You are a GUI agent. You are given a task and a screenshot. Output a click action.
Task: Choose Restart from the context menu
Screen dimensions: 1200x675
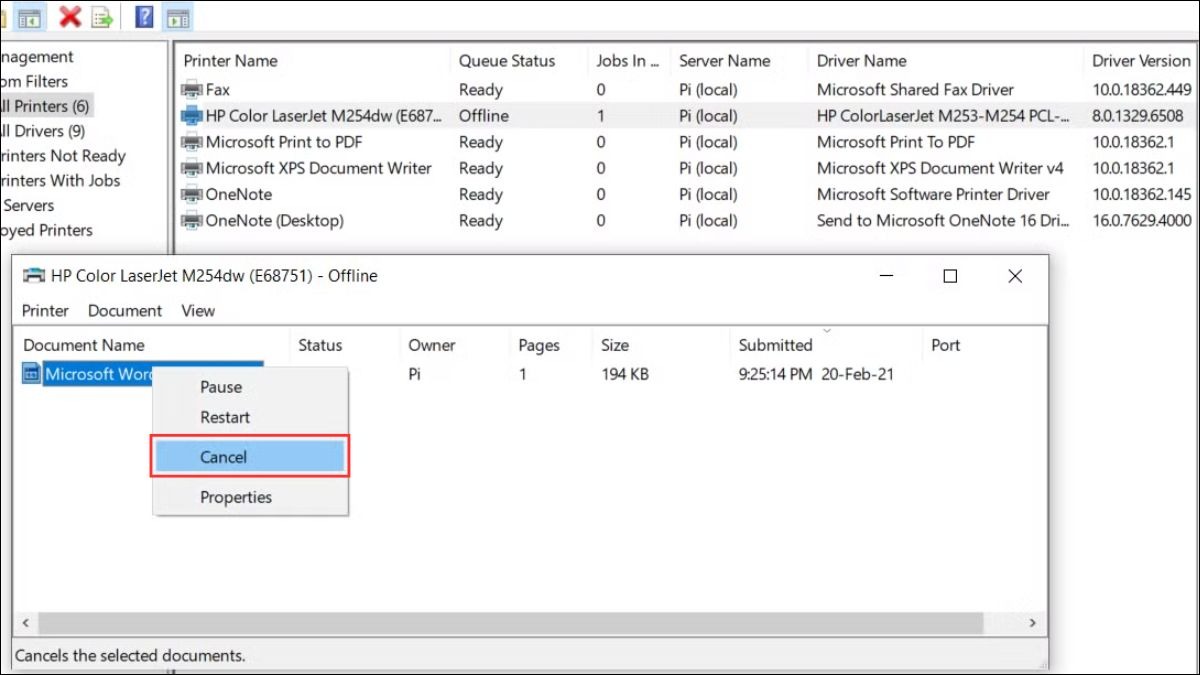[225, 417]
